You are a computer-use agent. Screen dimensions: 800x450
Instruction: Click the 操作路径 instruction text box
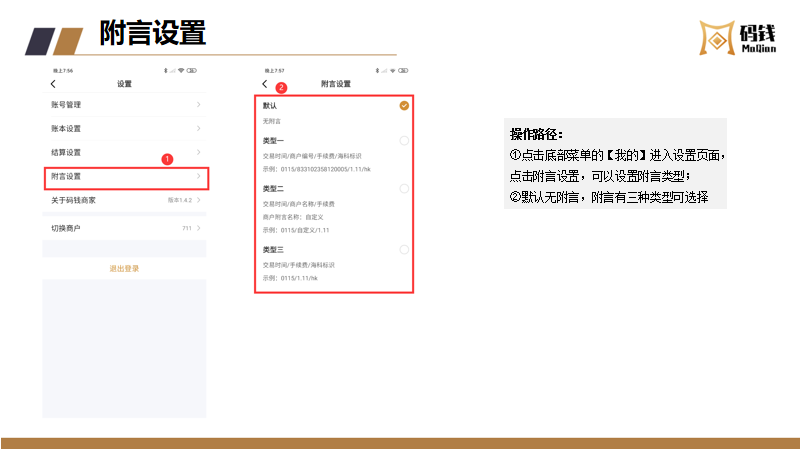tap(616, 165)
